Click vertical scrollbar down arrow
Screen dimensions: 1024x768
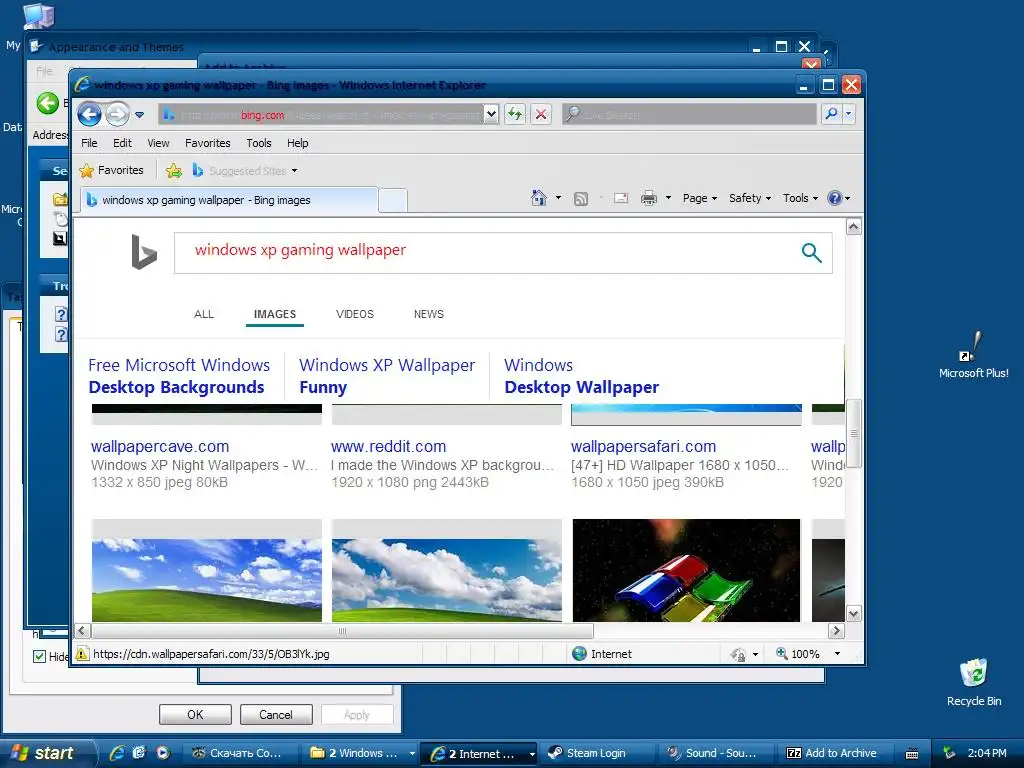point(854,614)
